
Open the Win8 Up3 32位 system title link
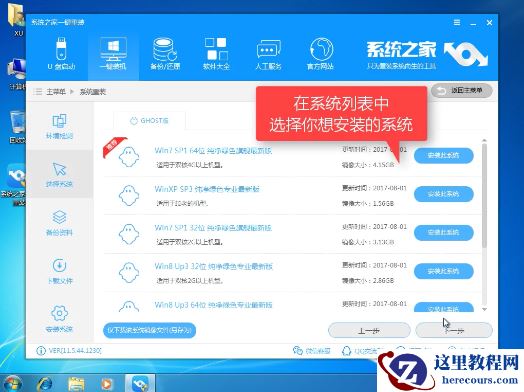214,266
